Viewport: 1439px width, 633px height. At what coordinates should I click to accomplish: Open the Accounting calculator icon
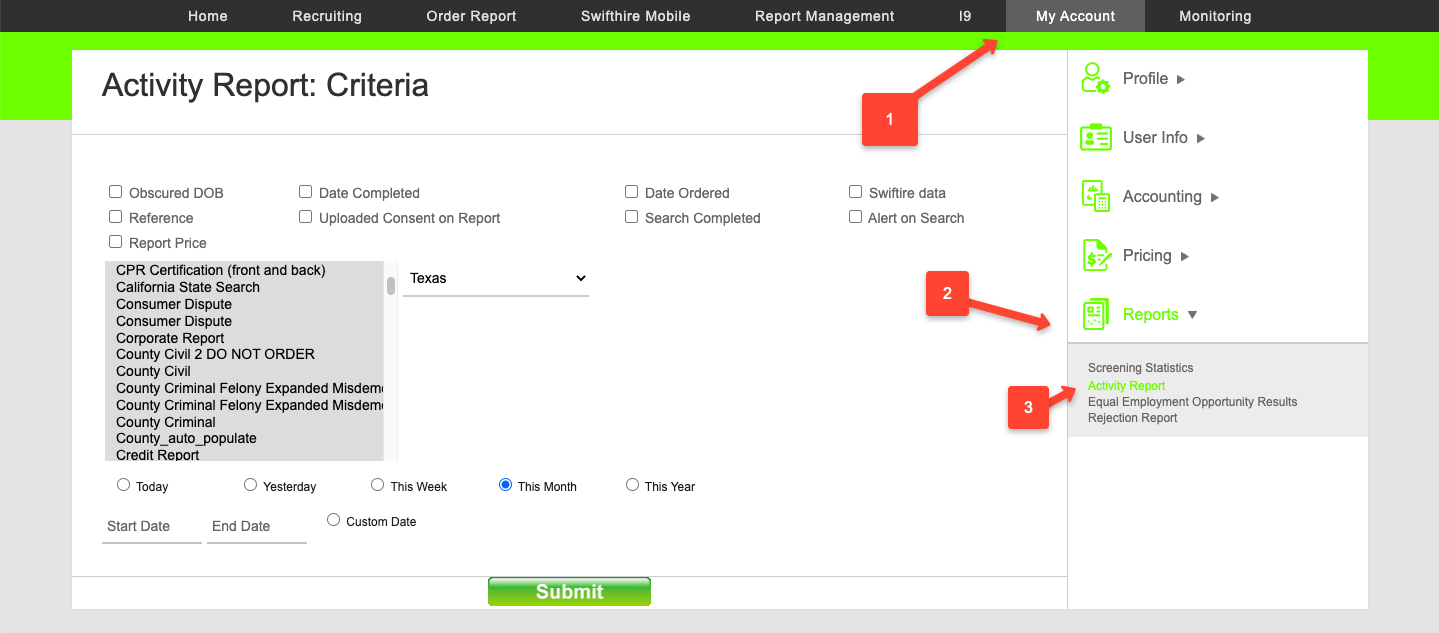click(1096, 196)
